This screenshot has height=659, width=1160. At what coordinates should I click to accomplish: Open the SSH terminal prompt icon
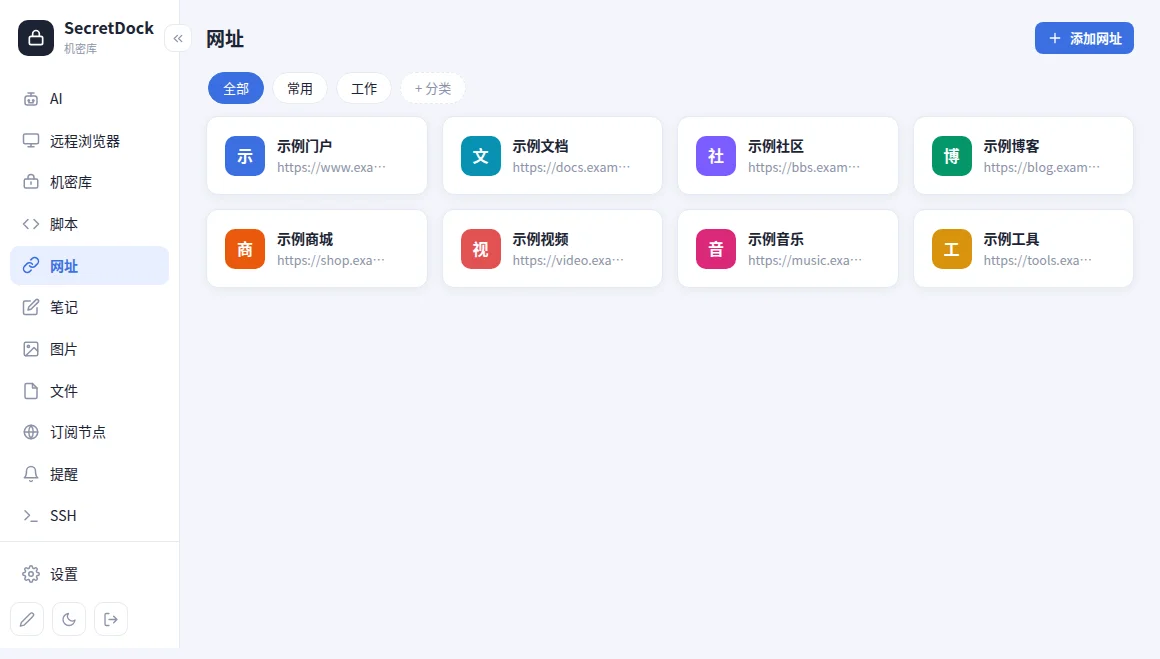(x=30, y=516)
